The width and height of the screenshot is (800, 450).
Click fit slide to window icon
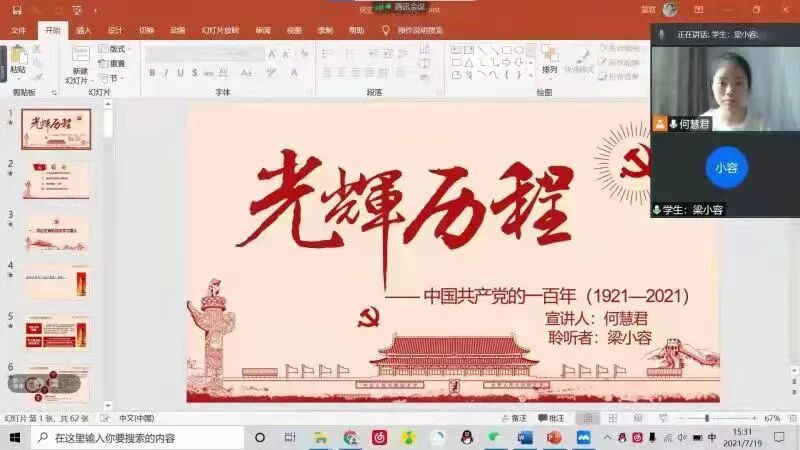[x=792, y=418]
